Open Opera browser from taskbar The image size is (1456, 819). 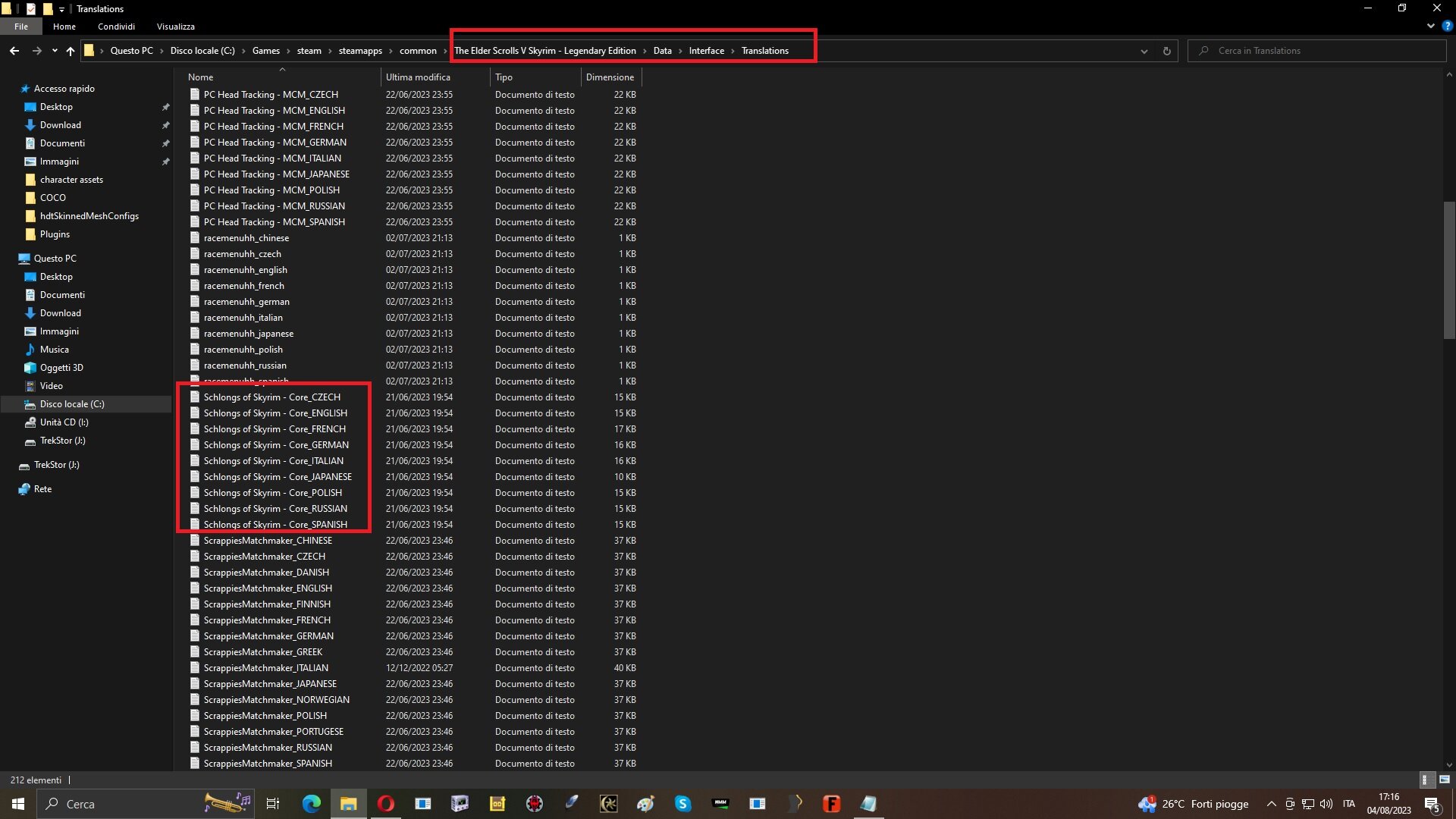(385, 804)
